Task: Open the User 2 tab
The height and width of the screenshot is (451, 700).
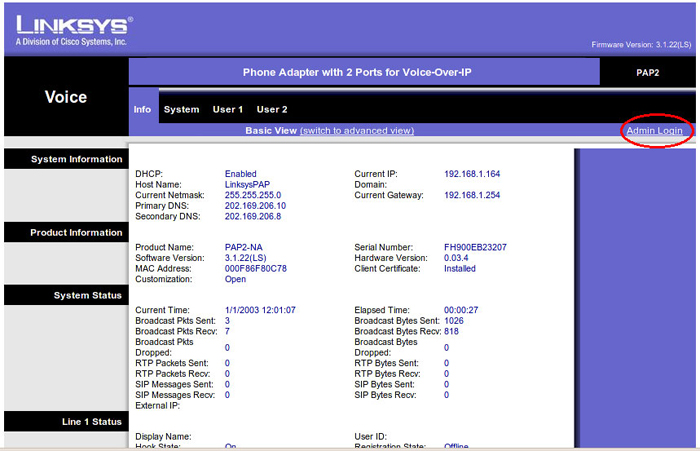Action: 272,109
